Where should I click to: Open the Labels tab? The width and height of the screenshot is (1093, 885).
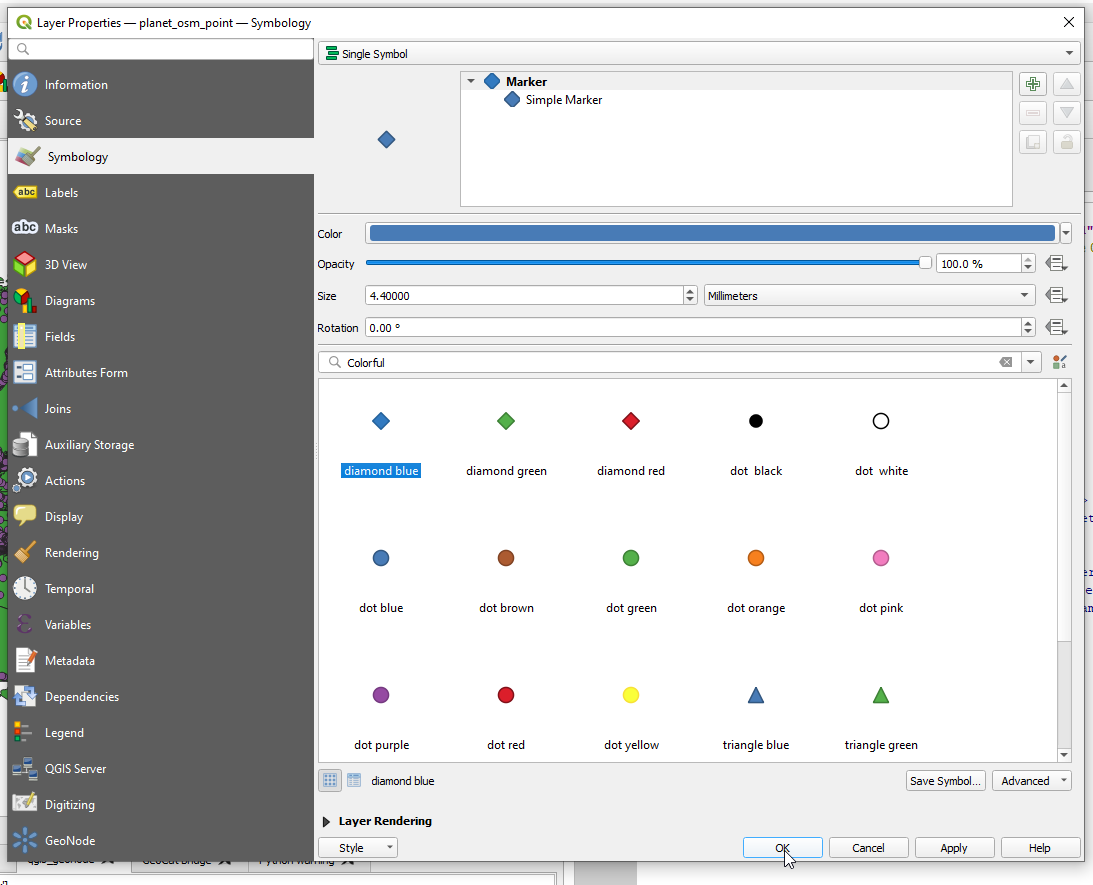tap(61, 193)
